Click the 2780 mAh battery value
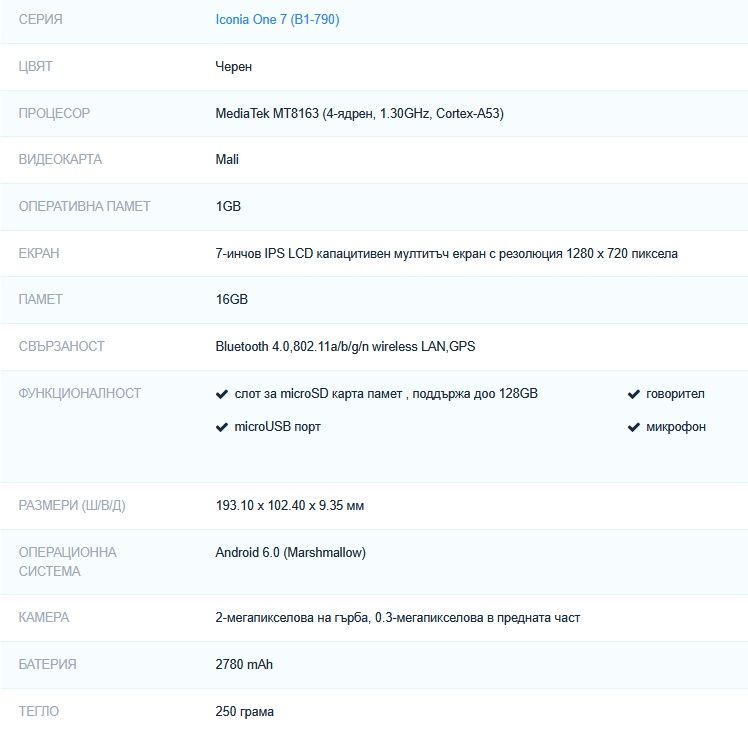This screenshot has width=748, height=730. pos(244,664)
